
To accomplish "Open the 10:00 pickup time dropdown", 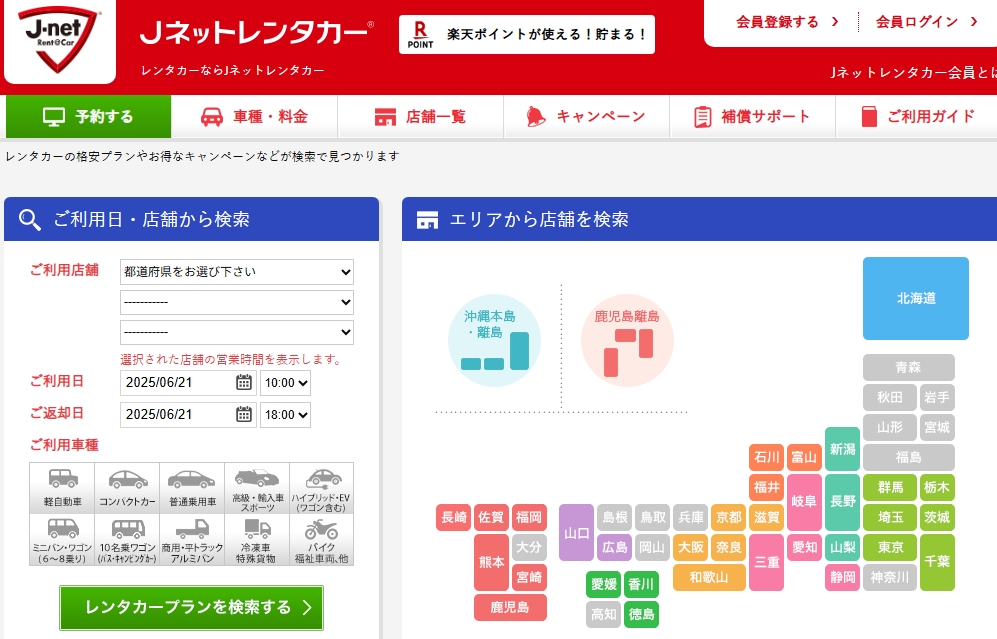I will tap(285, 383).
